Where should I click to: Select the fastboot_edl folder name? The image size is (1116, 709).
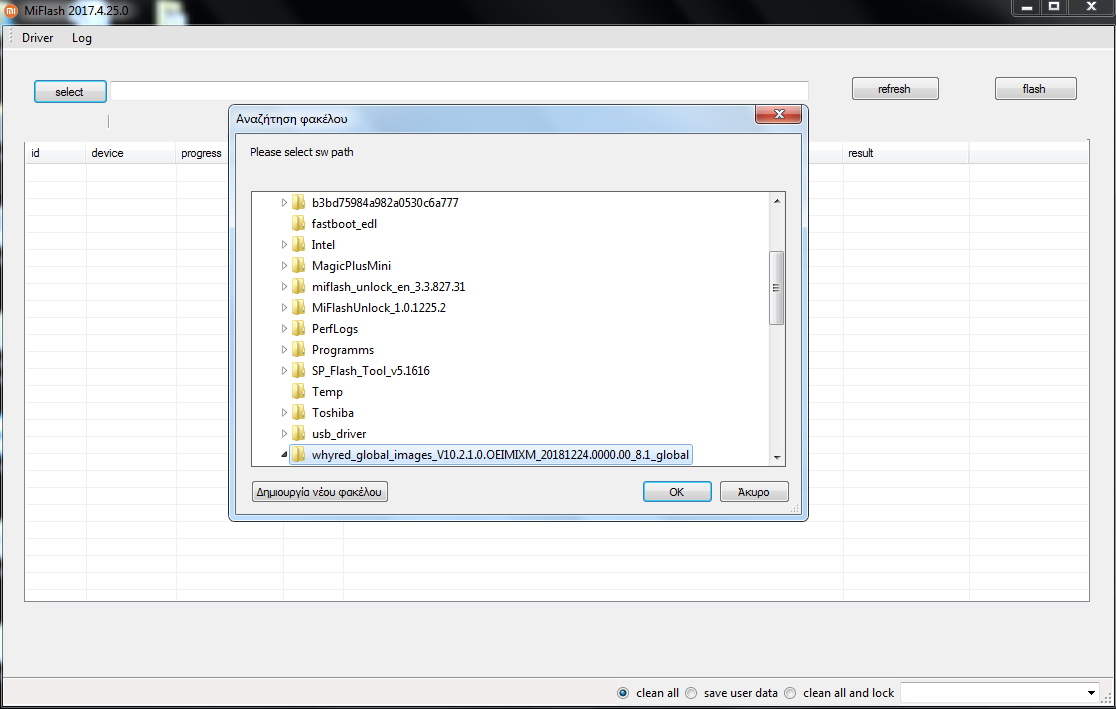coord(344,224)
